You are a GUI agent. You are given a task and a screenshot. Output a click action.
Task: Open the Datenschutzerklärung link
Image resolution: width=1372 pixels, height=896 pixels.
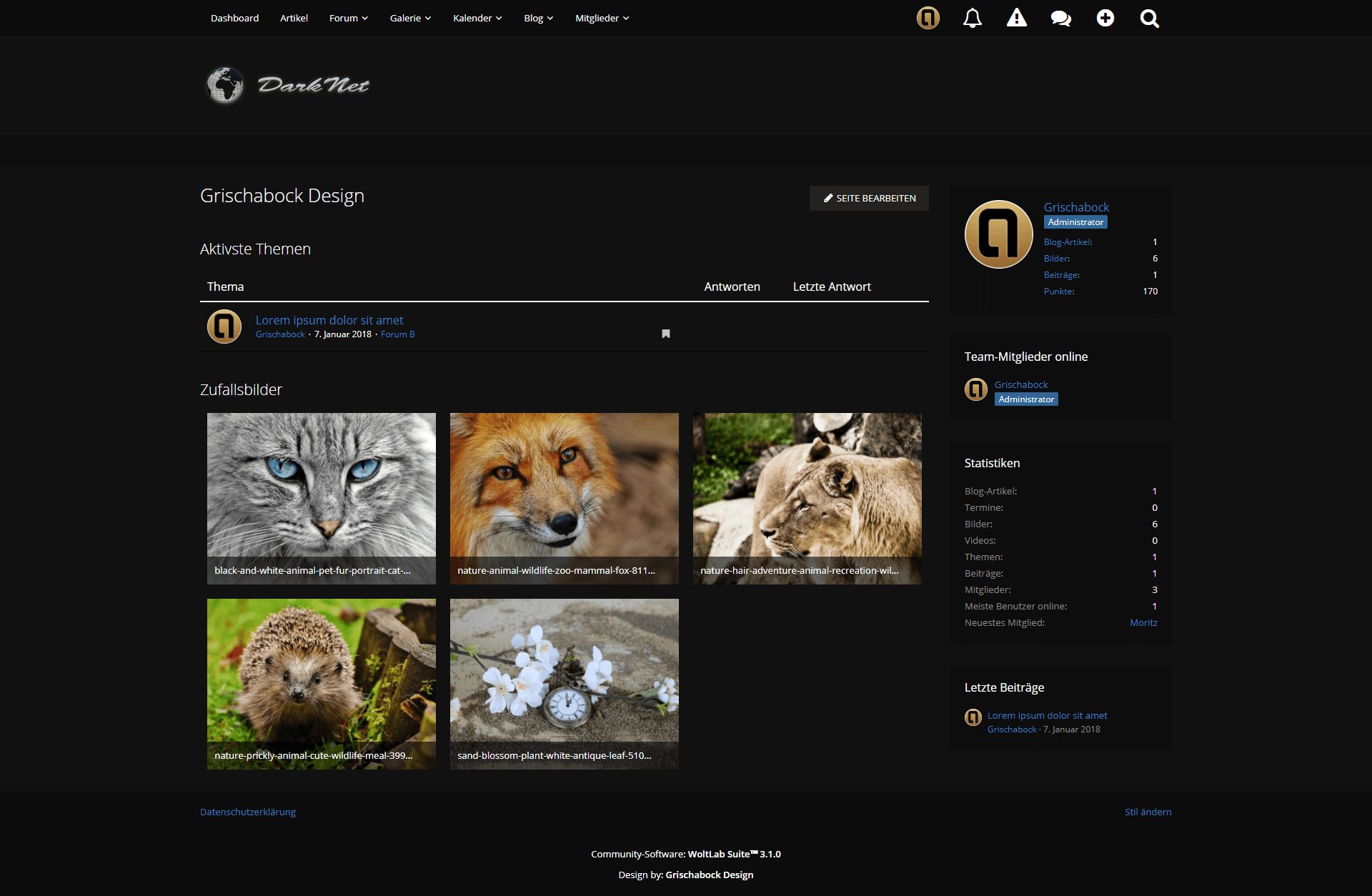click(247, 812)
